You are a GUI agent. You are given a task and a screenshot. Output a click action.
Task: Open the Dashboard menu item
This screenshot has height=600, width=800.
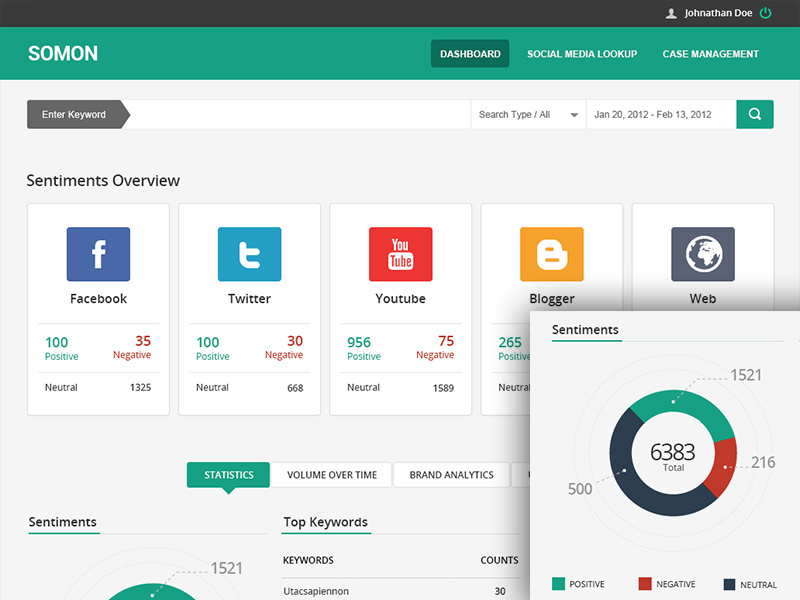[470, 54]
